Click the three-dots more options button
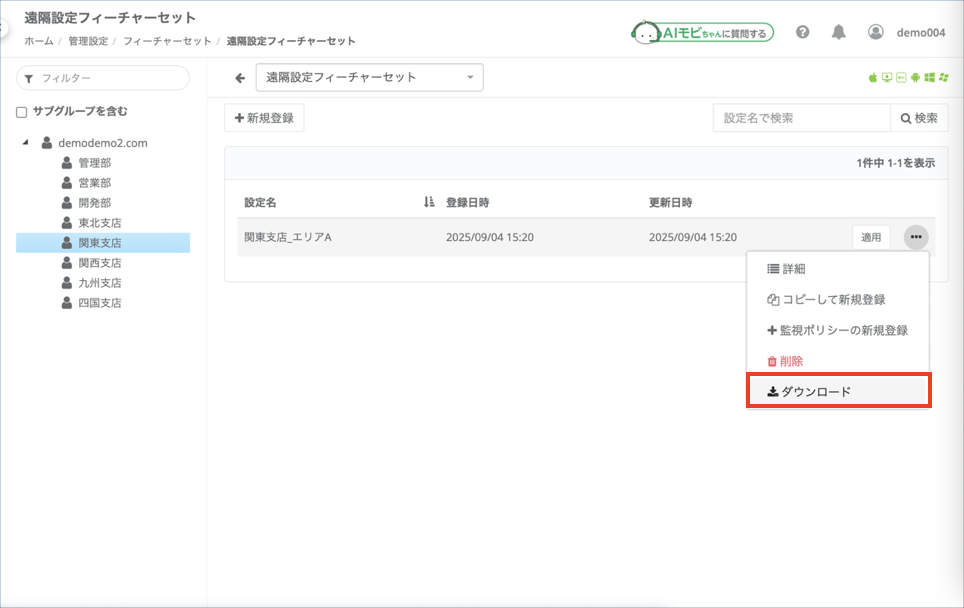Image resolution: width=964 pixels, height=608 pixels. [x=916, y=237]
